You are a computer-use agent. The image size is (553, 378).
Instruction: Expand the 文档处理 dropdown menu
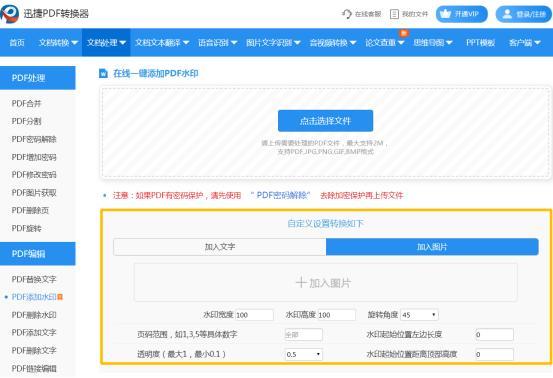tap(106, 43)
